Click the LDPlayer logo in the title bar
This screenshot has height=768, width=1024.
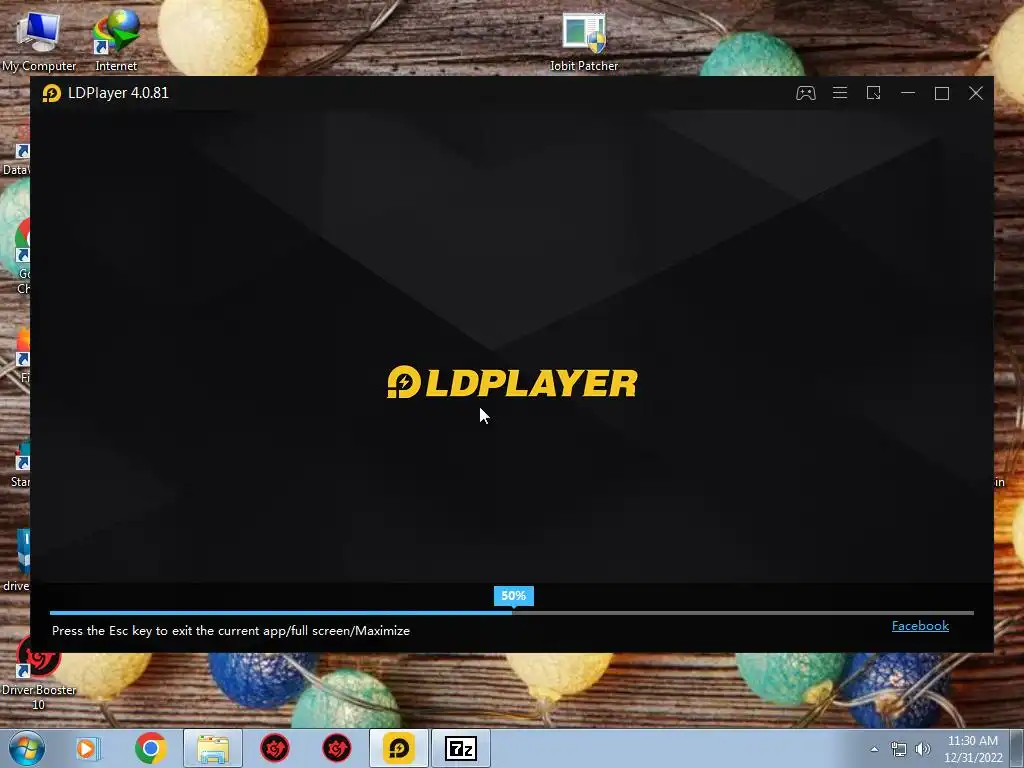click(52, 93)
